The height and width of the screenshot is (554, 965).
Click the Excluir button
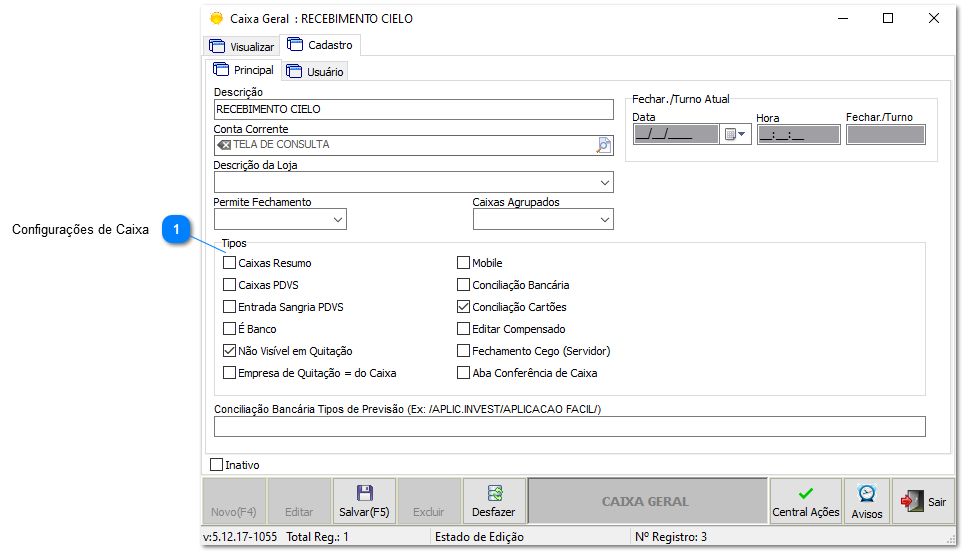[x=429, y=501]
